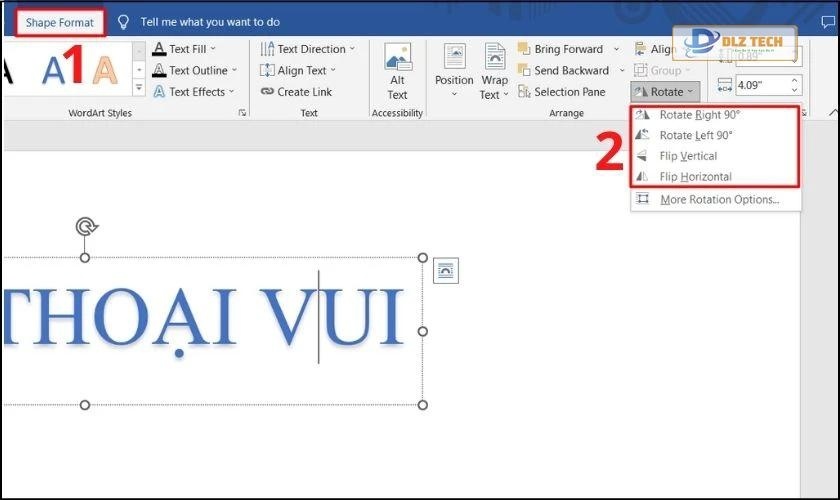
Task: Expand the Text Outline dropdown
Action: 234,70
